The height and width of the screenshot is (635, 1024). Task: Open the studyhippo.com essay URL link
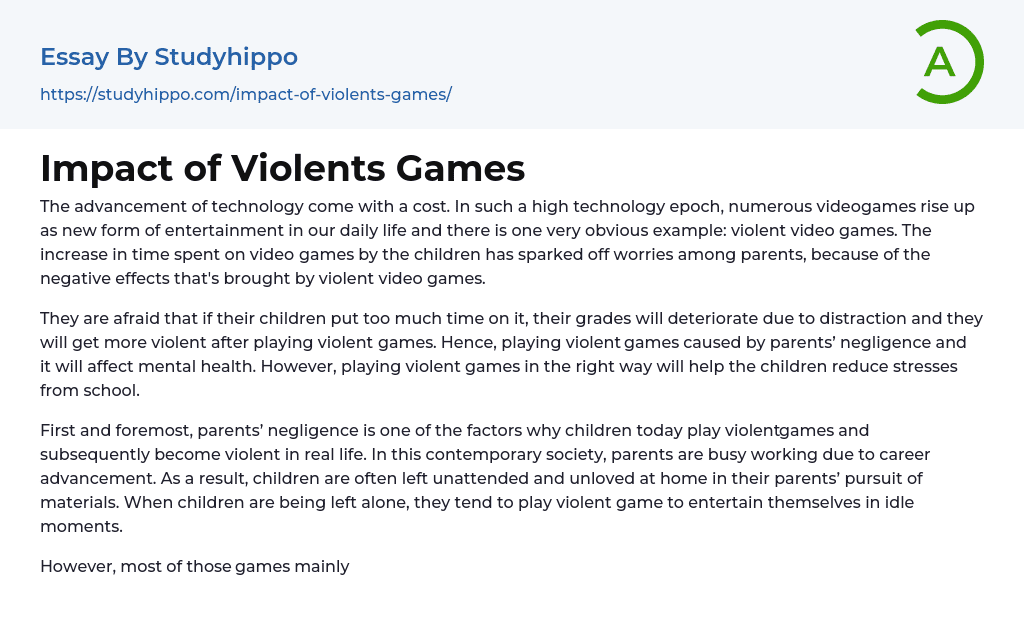(246, 94)
